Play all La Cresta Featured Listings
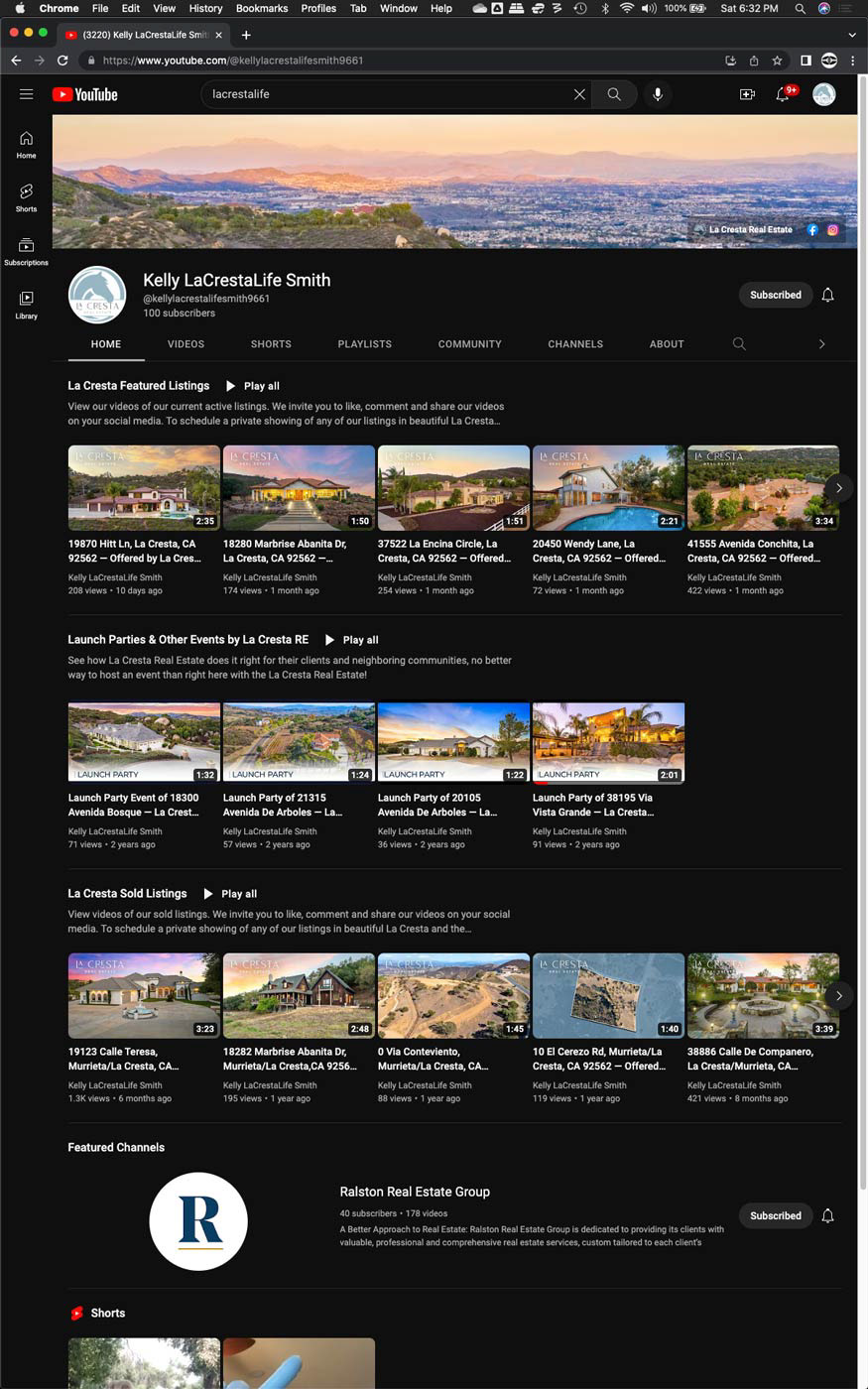The width and height of the screenshot is (868, 1389). point(253,386)
